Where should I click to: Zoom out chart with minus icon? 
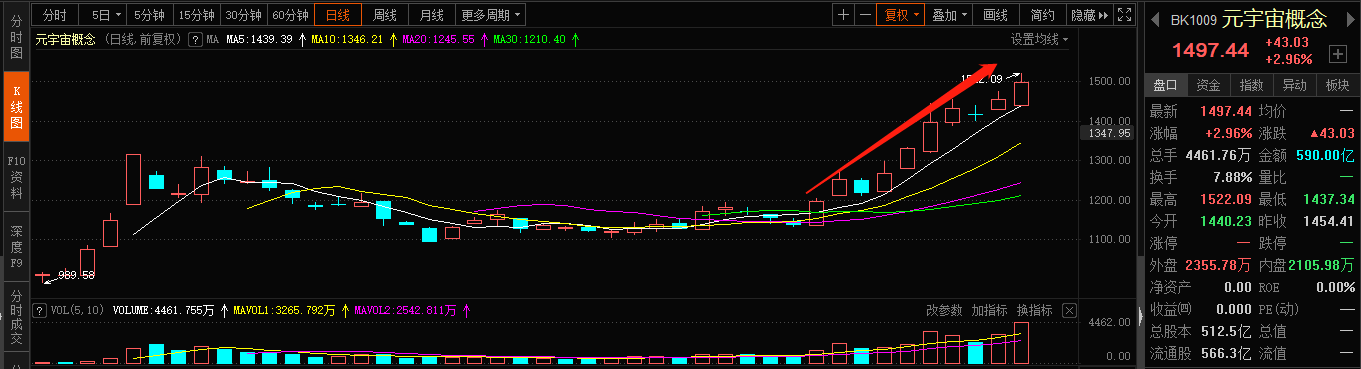pos(865,15)
